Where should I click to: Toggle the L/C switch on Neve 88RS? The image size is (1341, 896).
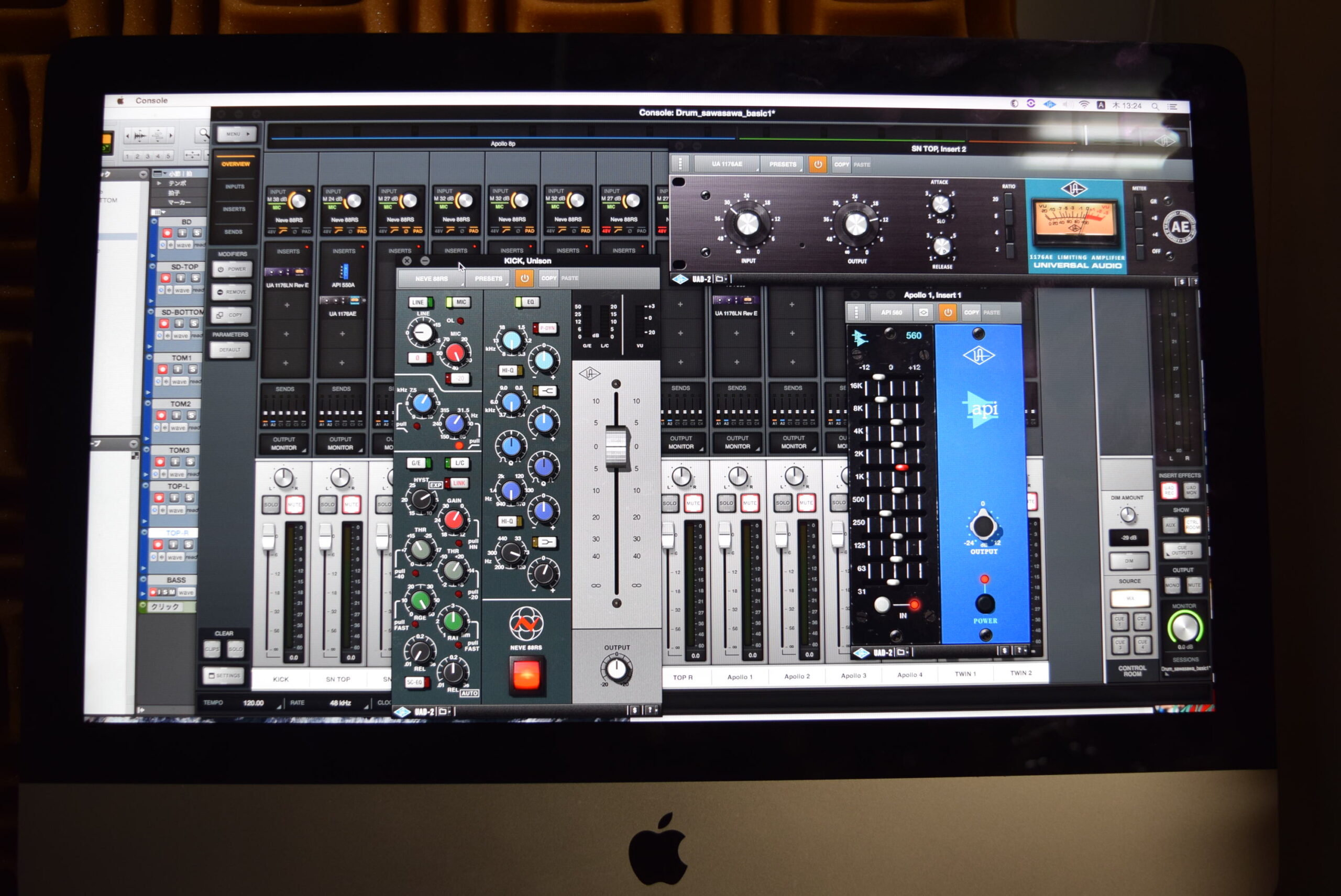[457, 463]
